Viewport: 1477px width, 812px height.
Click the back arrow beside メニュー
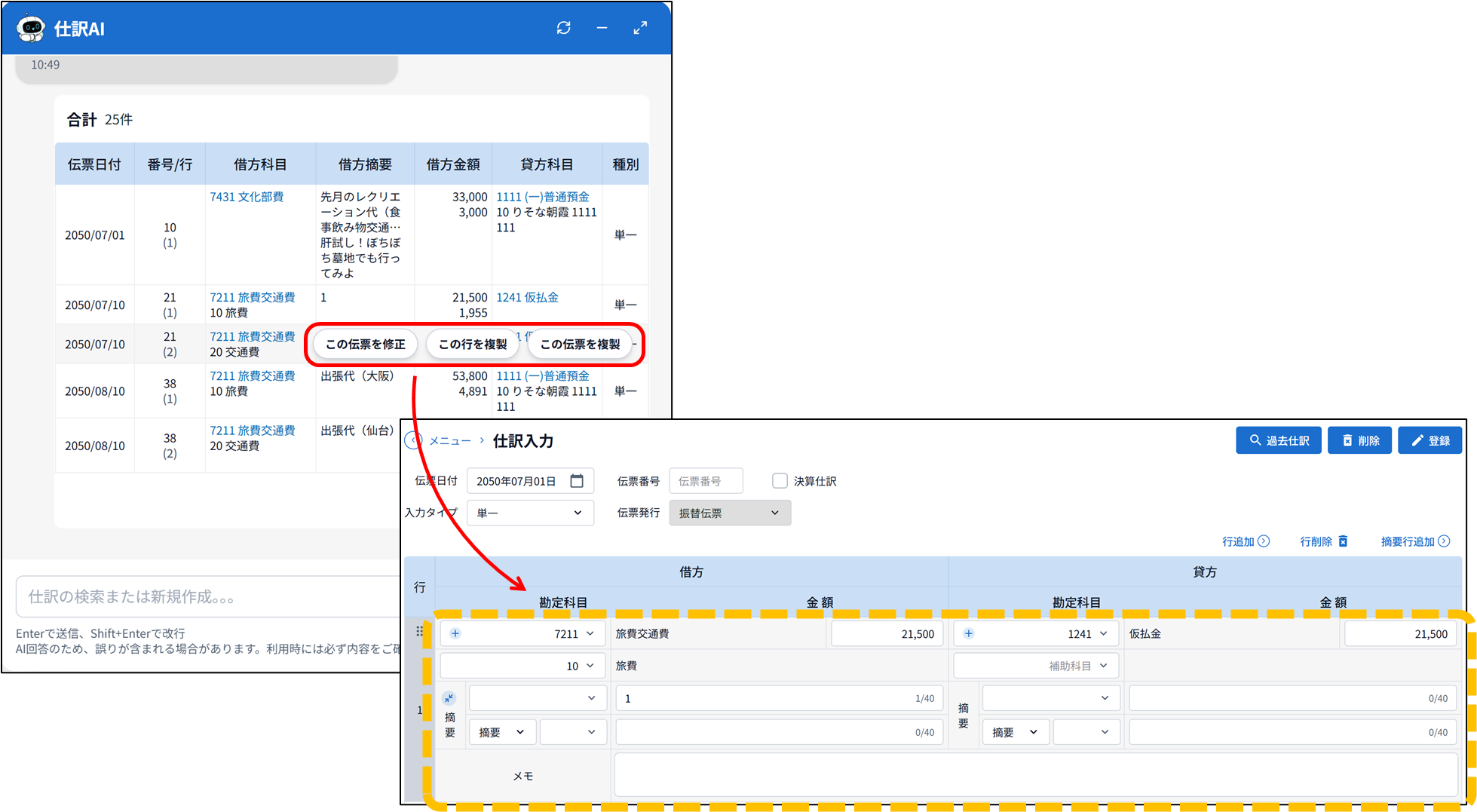click(x=412, y=440)
